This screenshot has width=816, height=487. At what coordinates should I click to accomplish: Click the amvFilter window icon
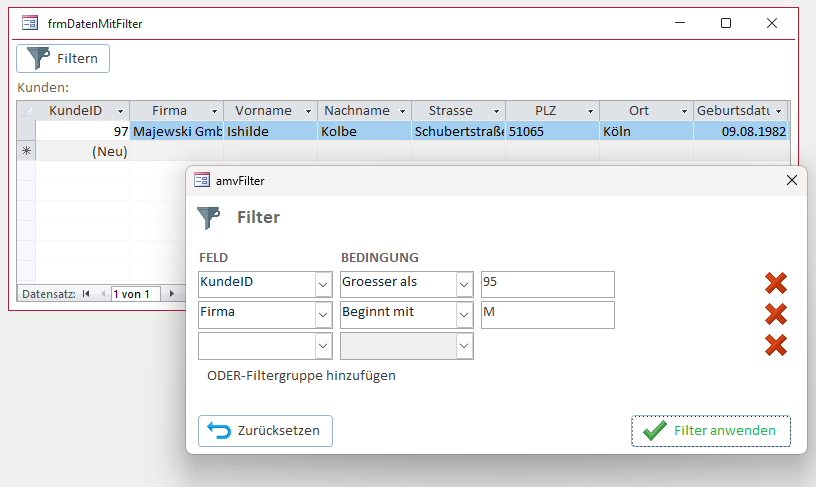pos(202,180)
